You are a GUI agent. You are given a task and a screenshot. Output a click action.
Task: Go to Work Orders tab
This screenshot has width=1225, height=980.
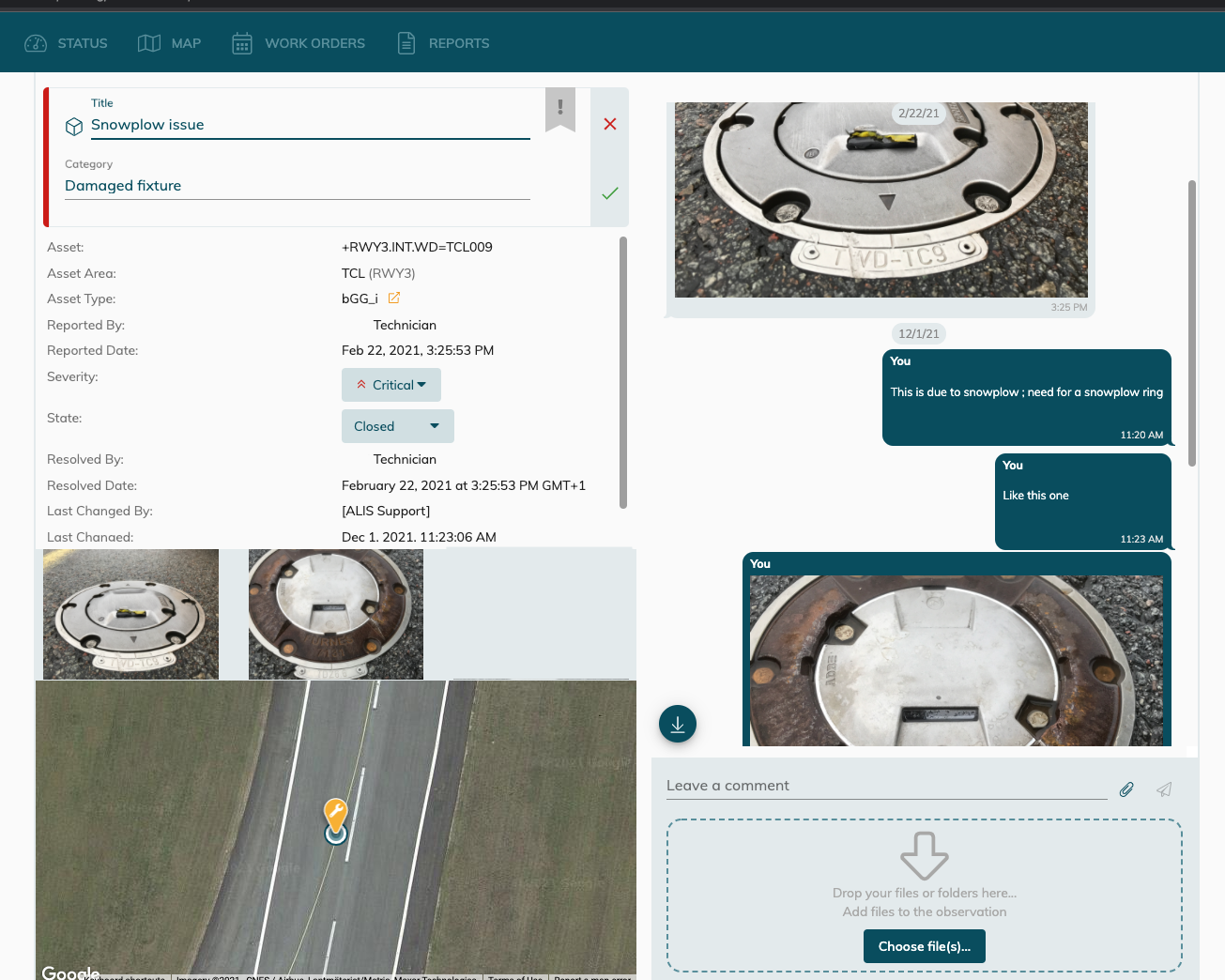tap(299, 43)
